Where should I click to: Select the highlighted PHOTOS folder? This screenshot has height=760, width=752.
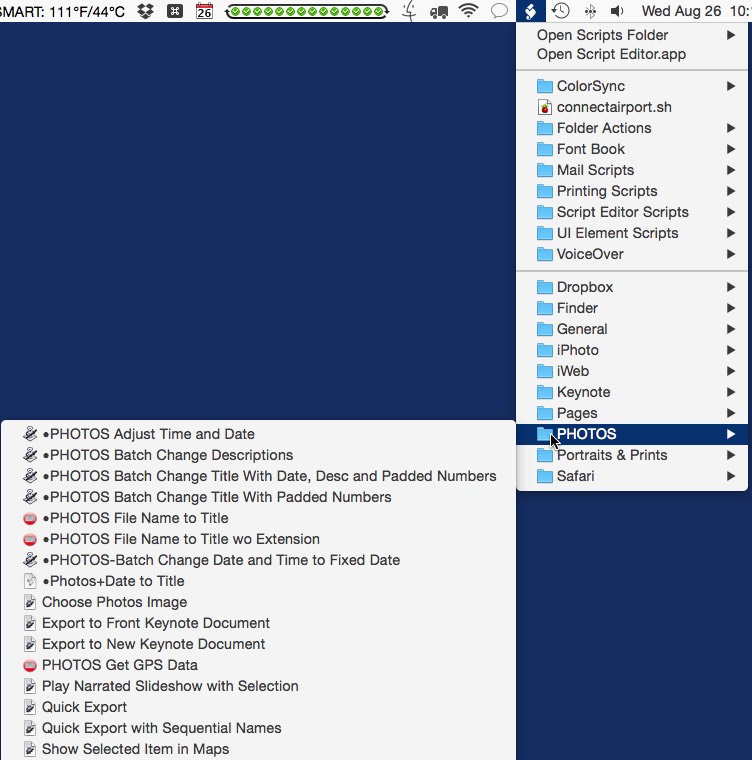632,434
